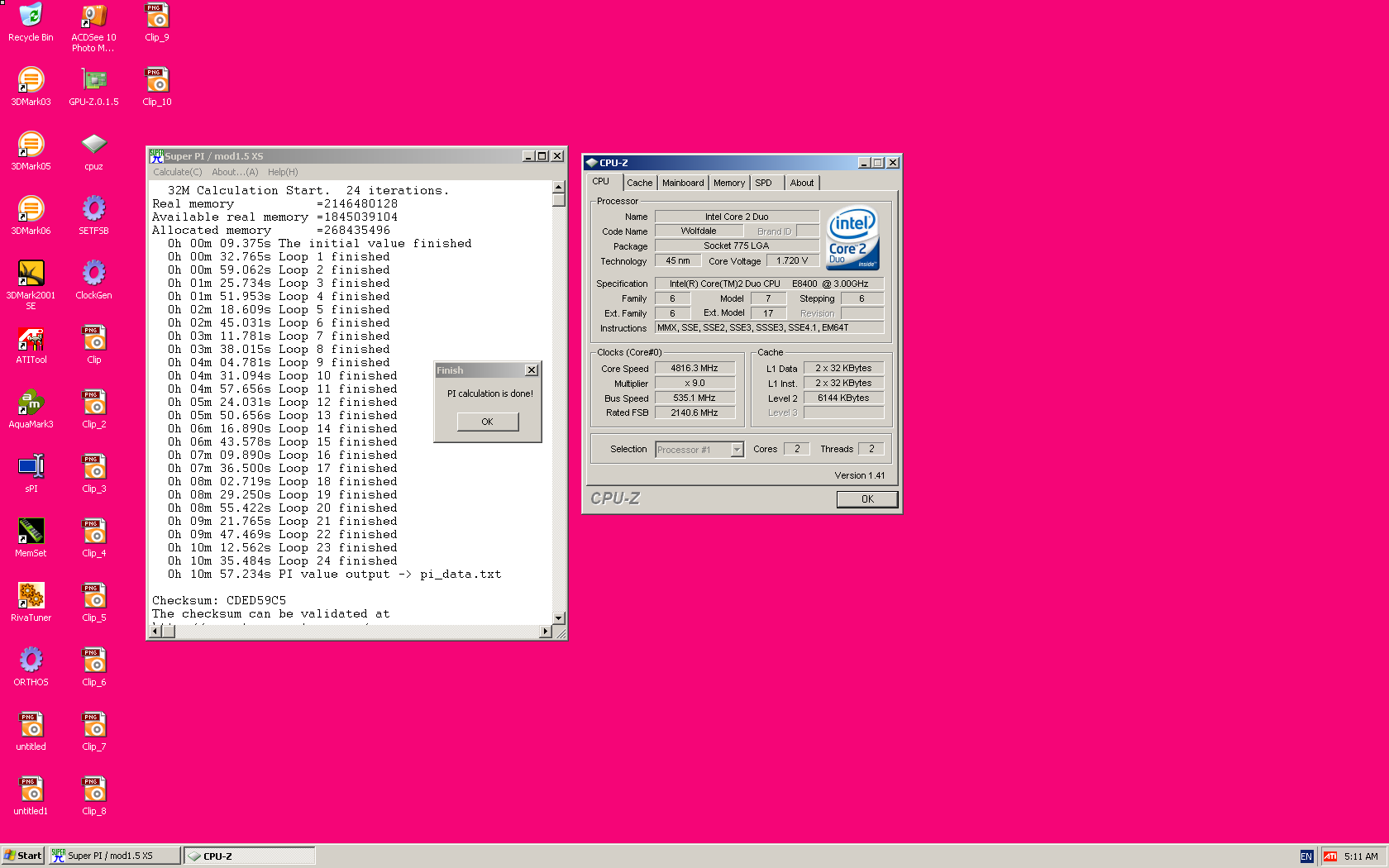
Task: Click the Intel Core 2 Duo logo
Action: tap(852, 238)
